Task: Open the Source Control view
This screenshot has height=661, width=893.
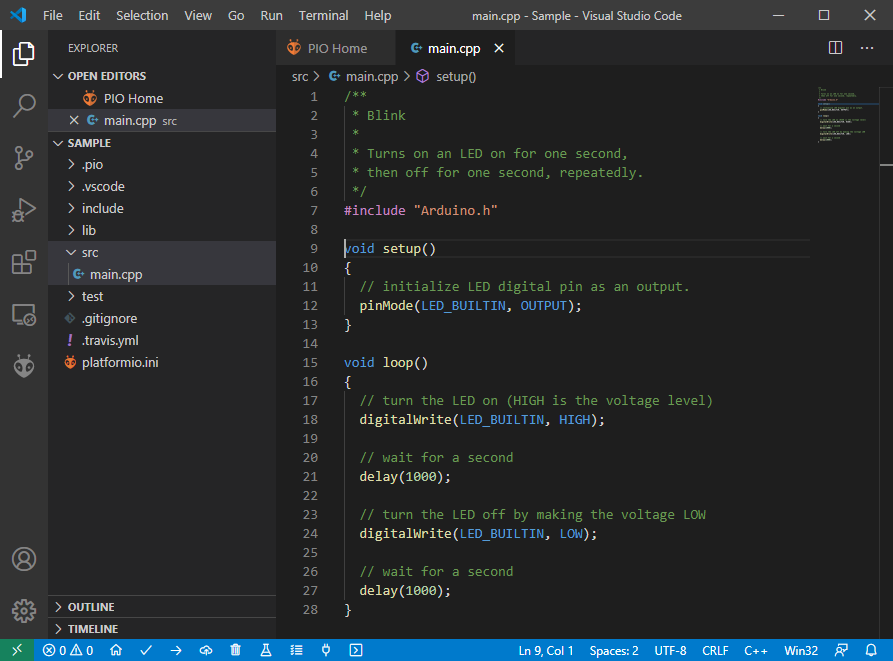Action: coord(23,158)
